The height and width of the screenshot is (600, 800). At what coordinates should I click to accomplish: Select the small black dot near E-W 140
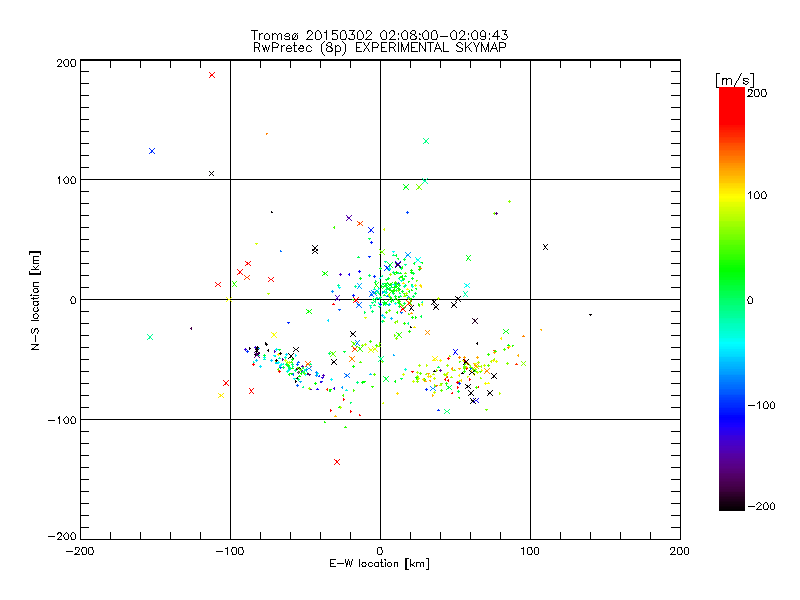(x=590, y=315)
